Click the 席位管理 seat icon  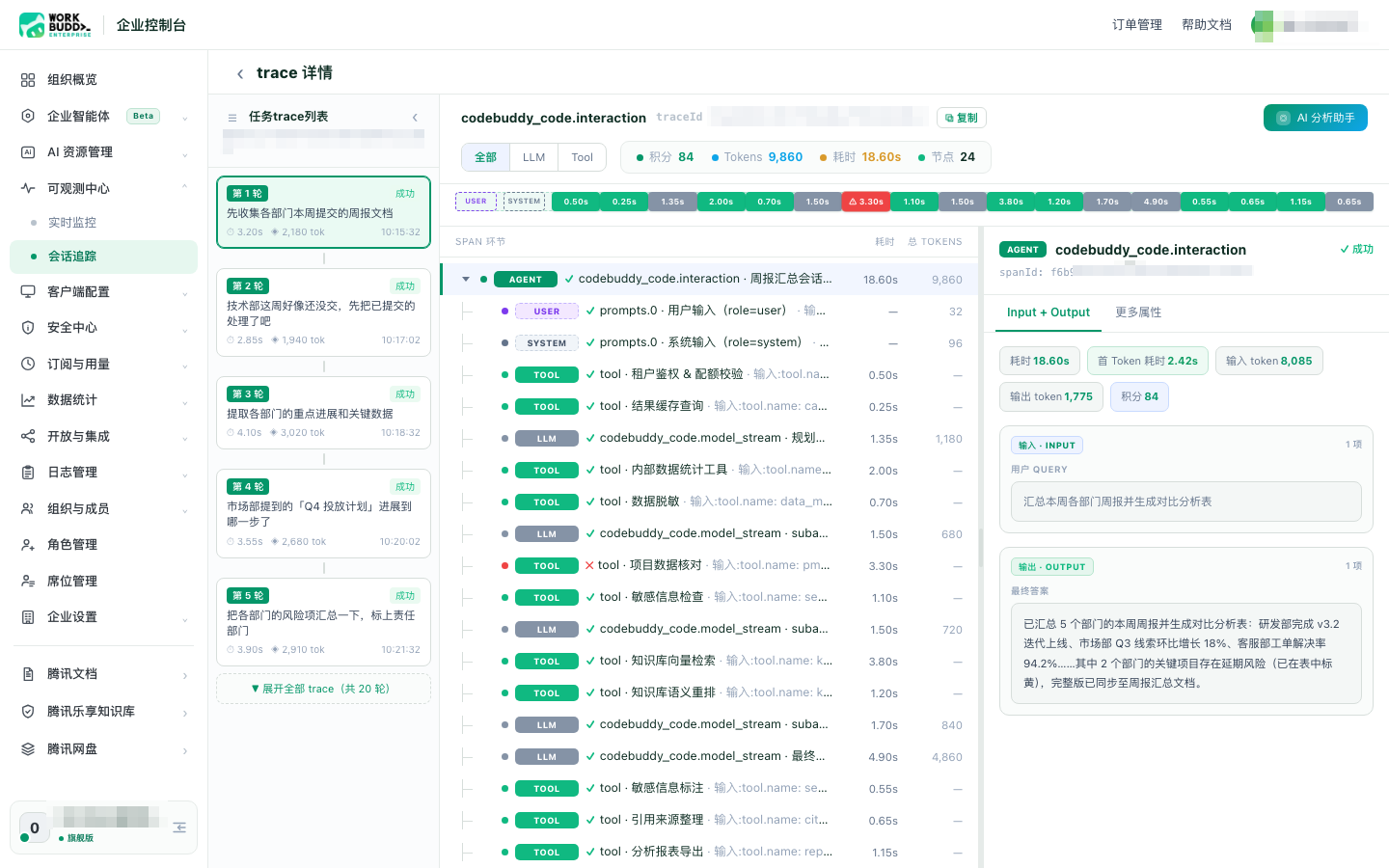(28, 581)
